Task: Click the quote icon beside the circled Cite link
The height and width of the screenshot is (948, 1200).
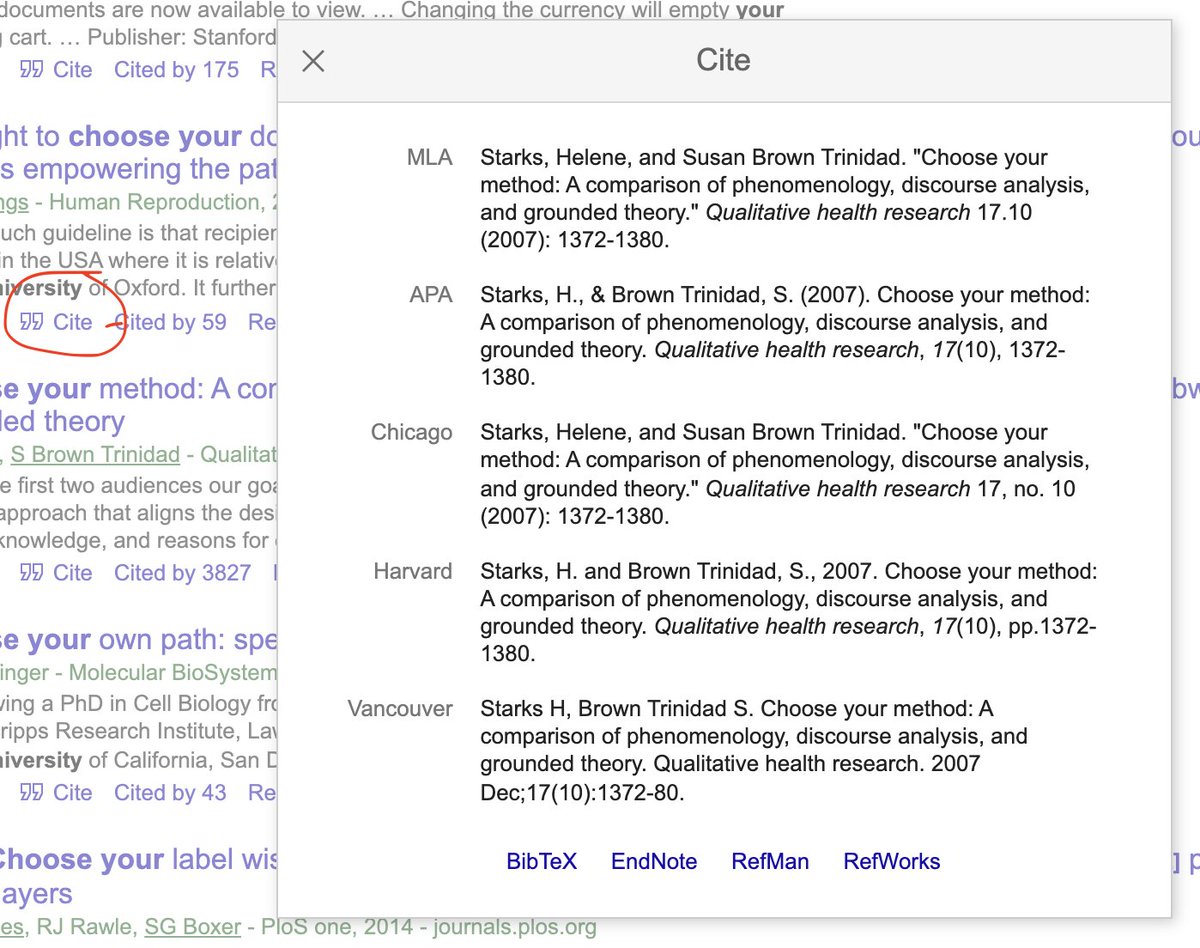Action: click(31, 322)
